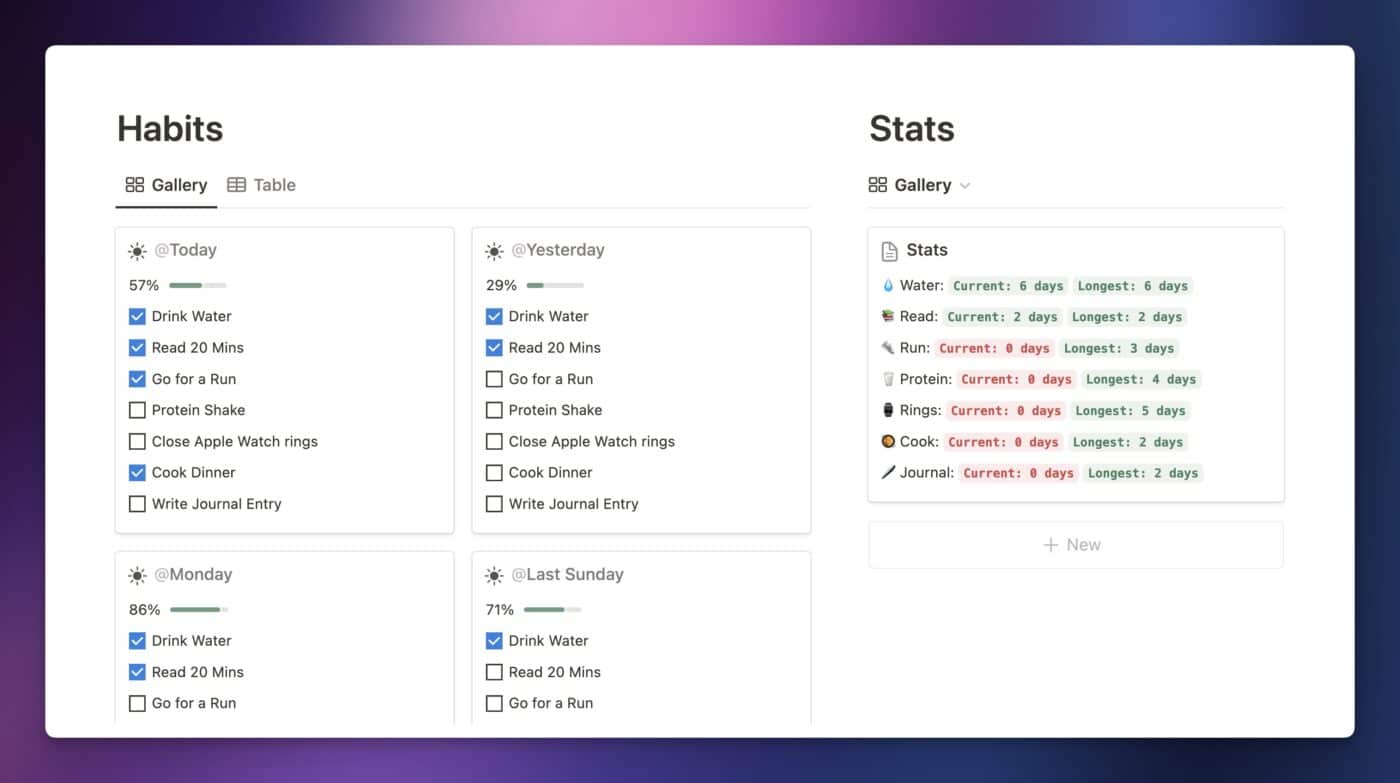
Task: Click the 57% progress bar on @Today
Action: coord(198,286)
